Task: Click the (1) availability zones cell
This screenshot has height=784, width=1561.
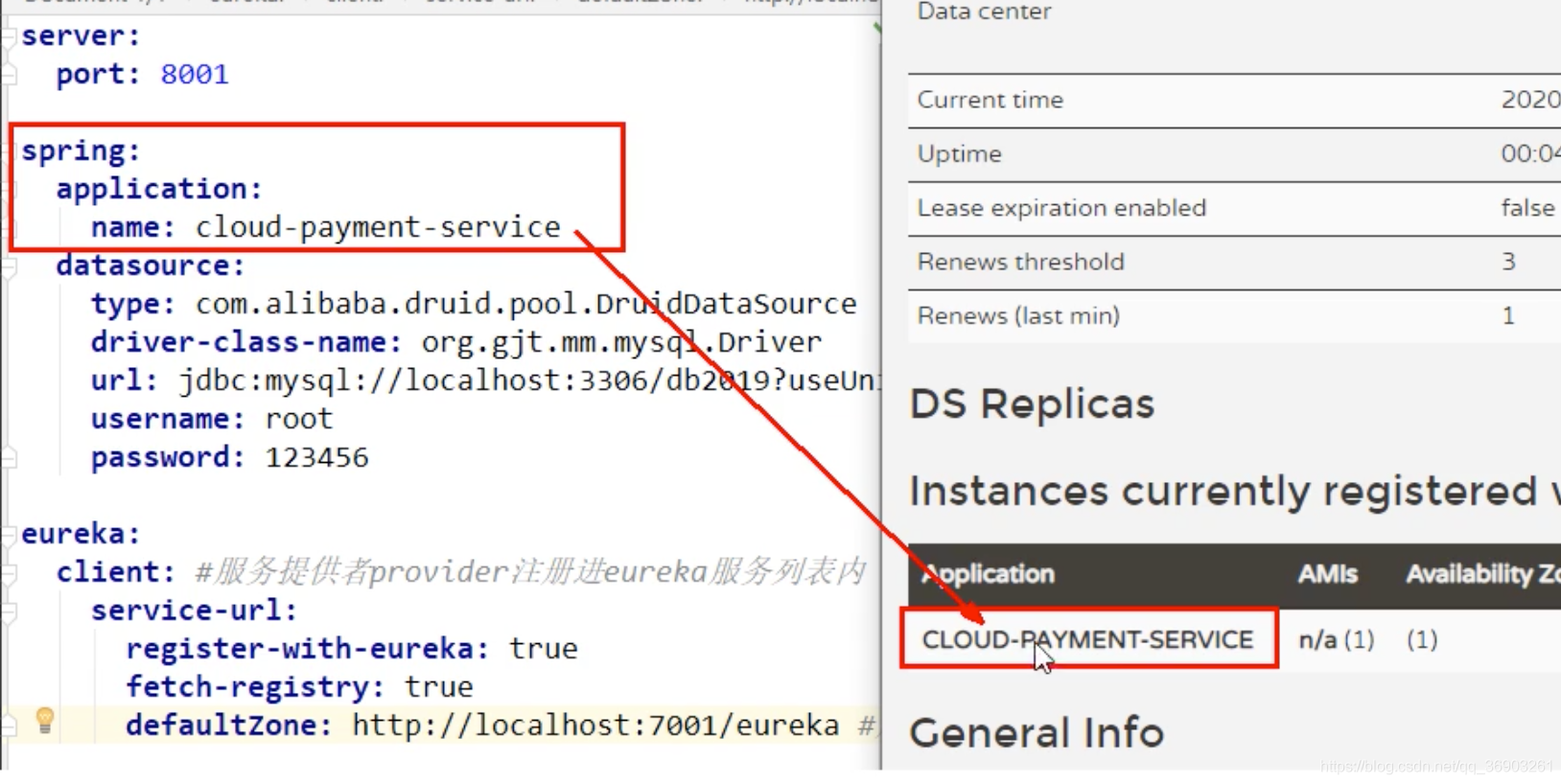Action: point(1422,639)
